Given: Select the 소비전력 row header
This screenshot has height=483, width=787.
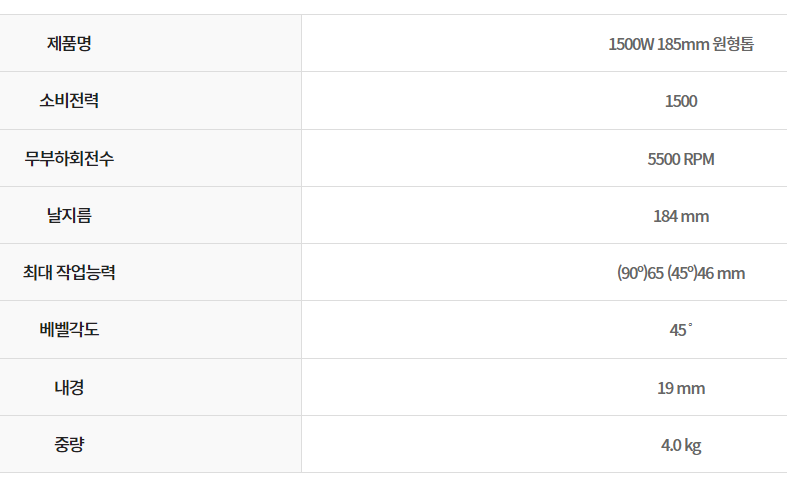Looking at the screenshot, I should coord(69,101).
